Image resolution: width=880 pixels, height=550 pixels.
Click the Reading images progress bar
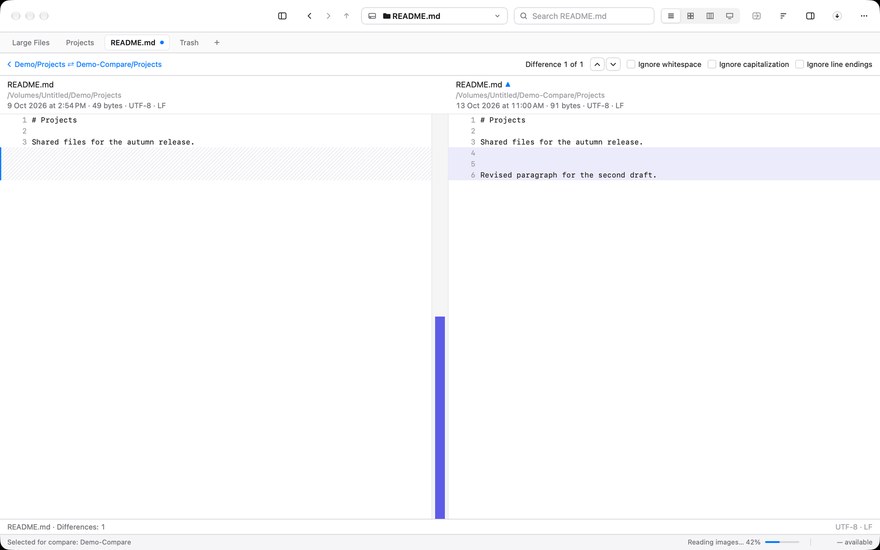[x=780, y=542]
